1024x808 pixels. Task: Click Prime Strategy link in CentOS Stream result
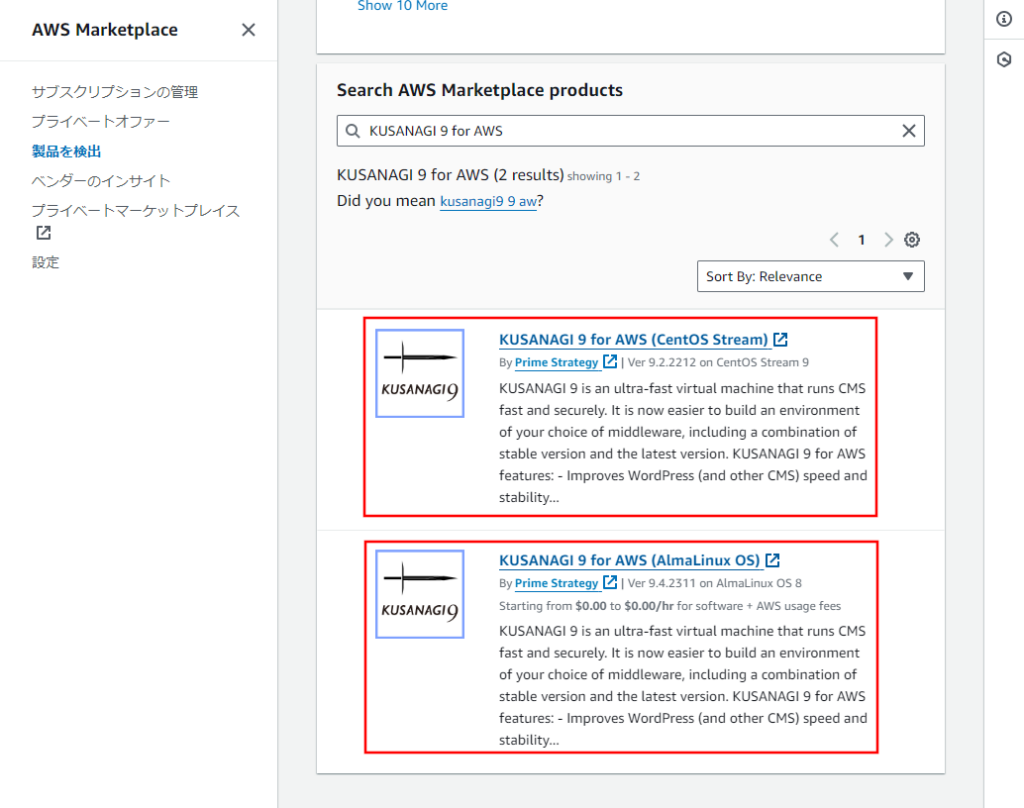(x=556, y=363)
